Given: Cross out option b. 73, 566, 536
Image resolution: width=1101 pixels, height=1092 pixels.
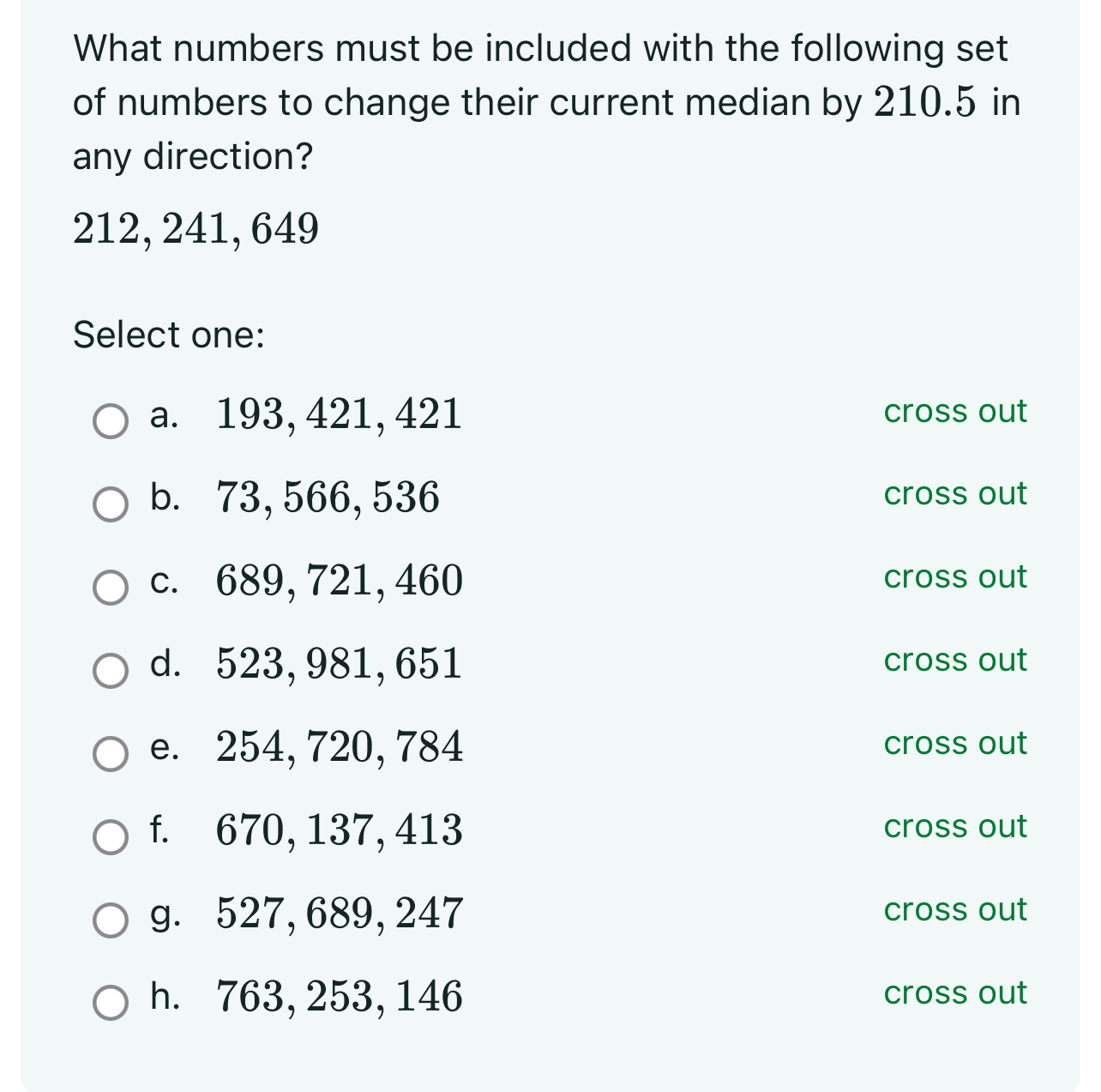Looking at the screenshot, I should coord(954,495).
